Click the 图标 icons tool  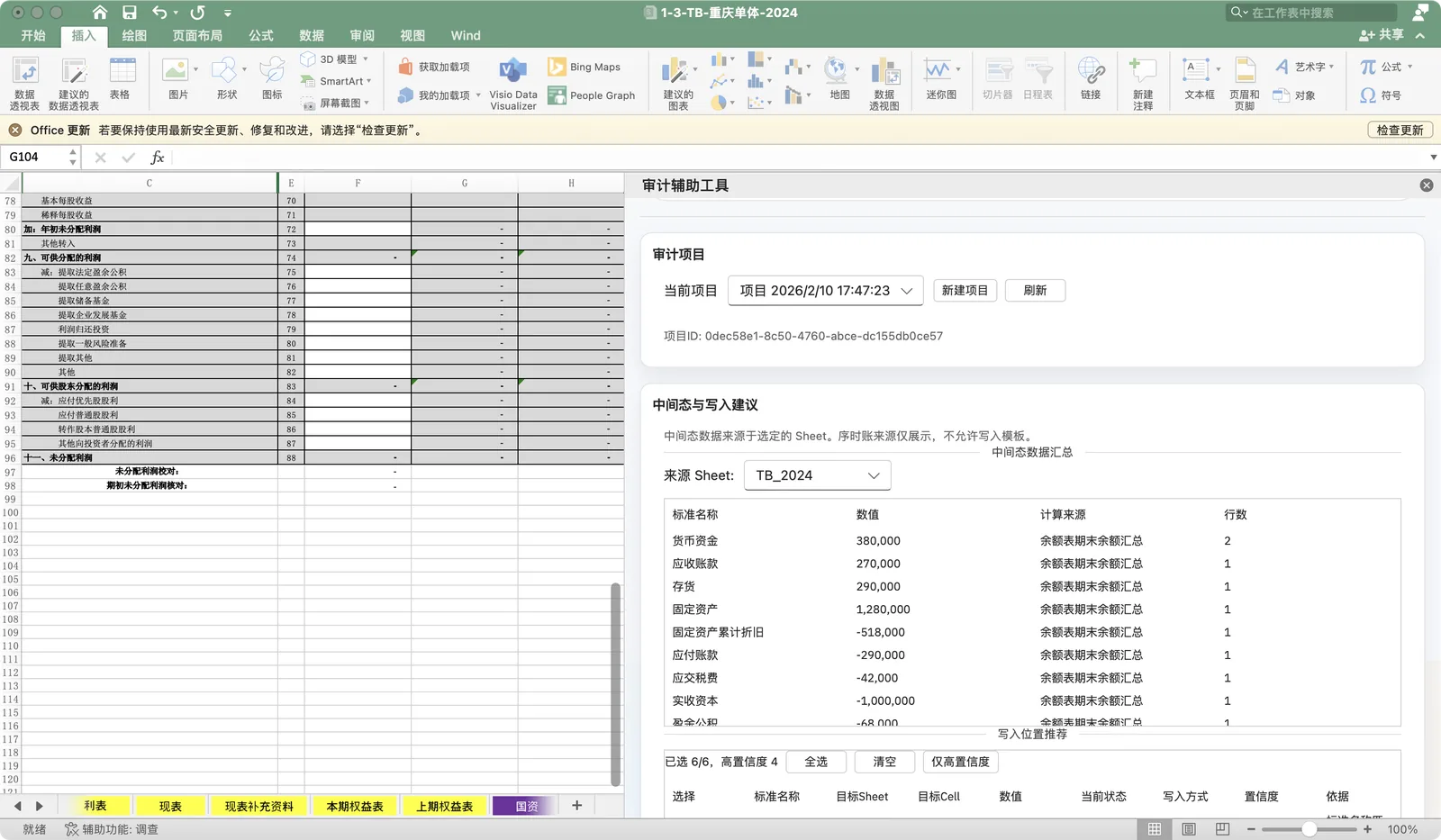tap(272, 78)
